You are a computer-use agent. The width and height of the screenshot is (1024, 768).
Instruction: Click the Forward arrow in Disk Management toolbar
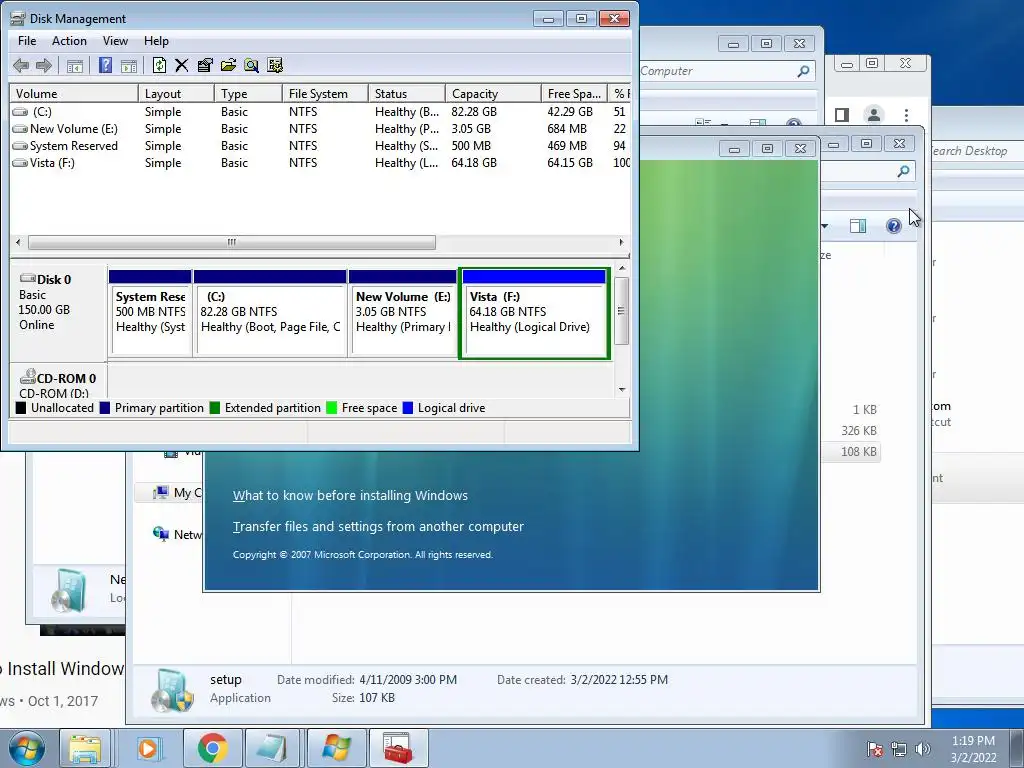click(44, 65)
